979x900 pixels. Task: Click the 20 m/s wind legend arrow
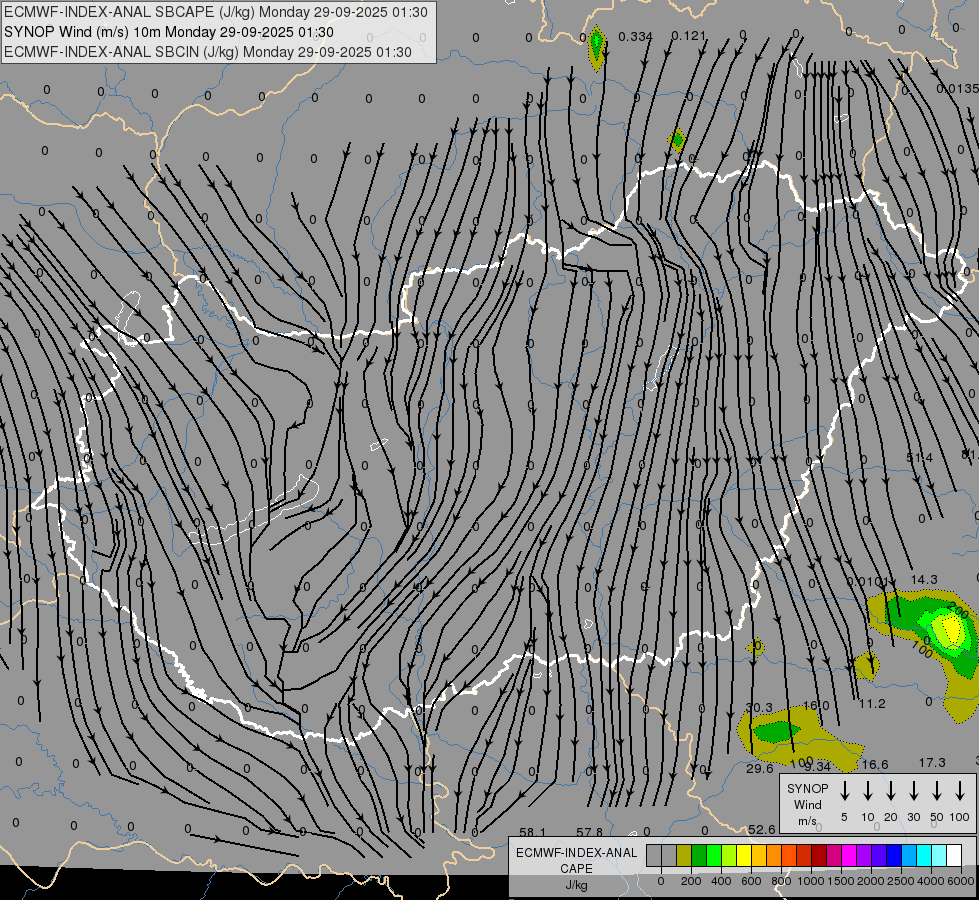(x=891, y=791)
